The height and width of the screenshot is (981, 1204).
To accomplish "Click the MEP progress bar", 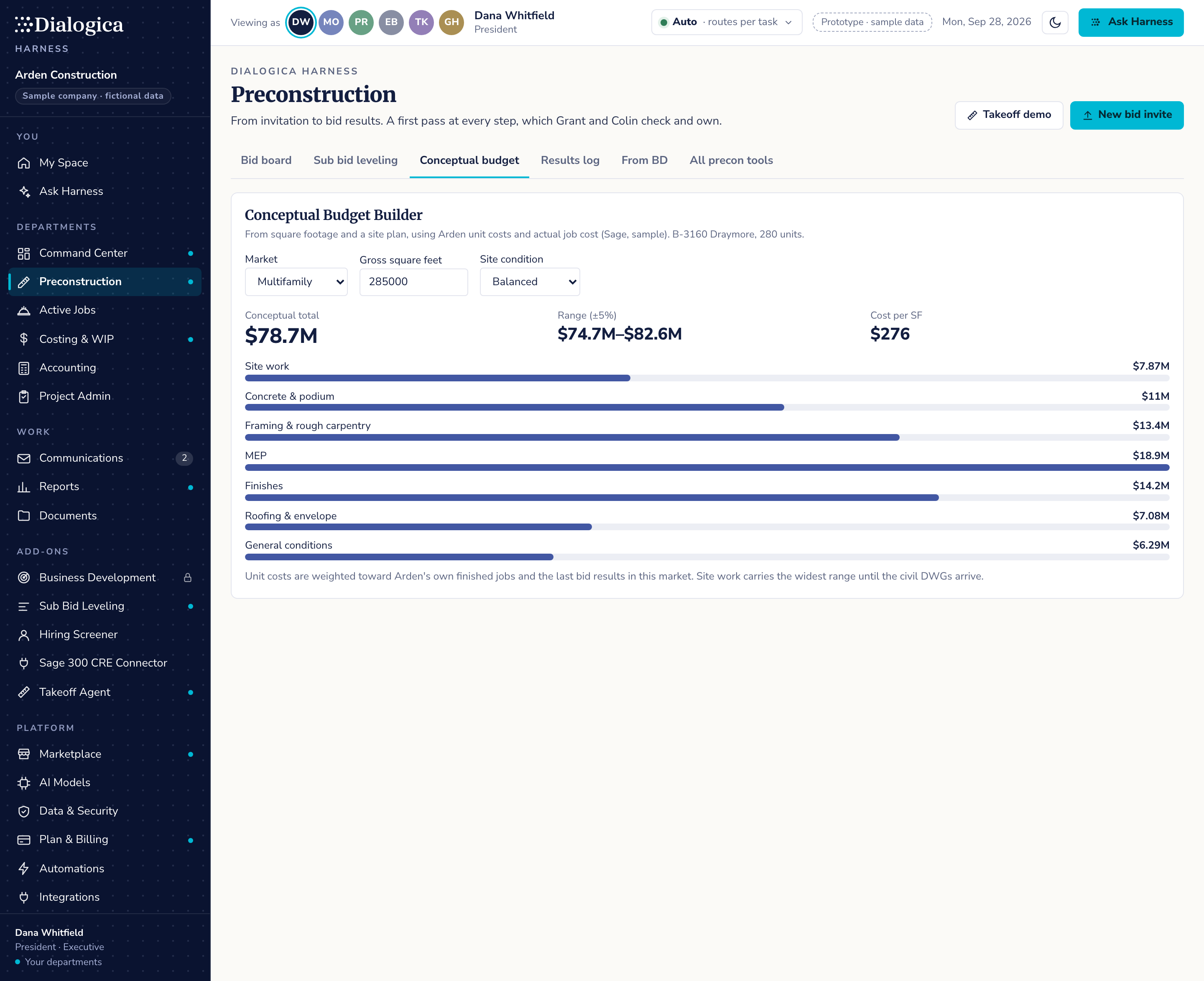I will coord(707,468).
